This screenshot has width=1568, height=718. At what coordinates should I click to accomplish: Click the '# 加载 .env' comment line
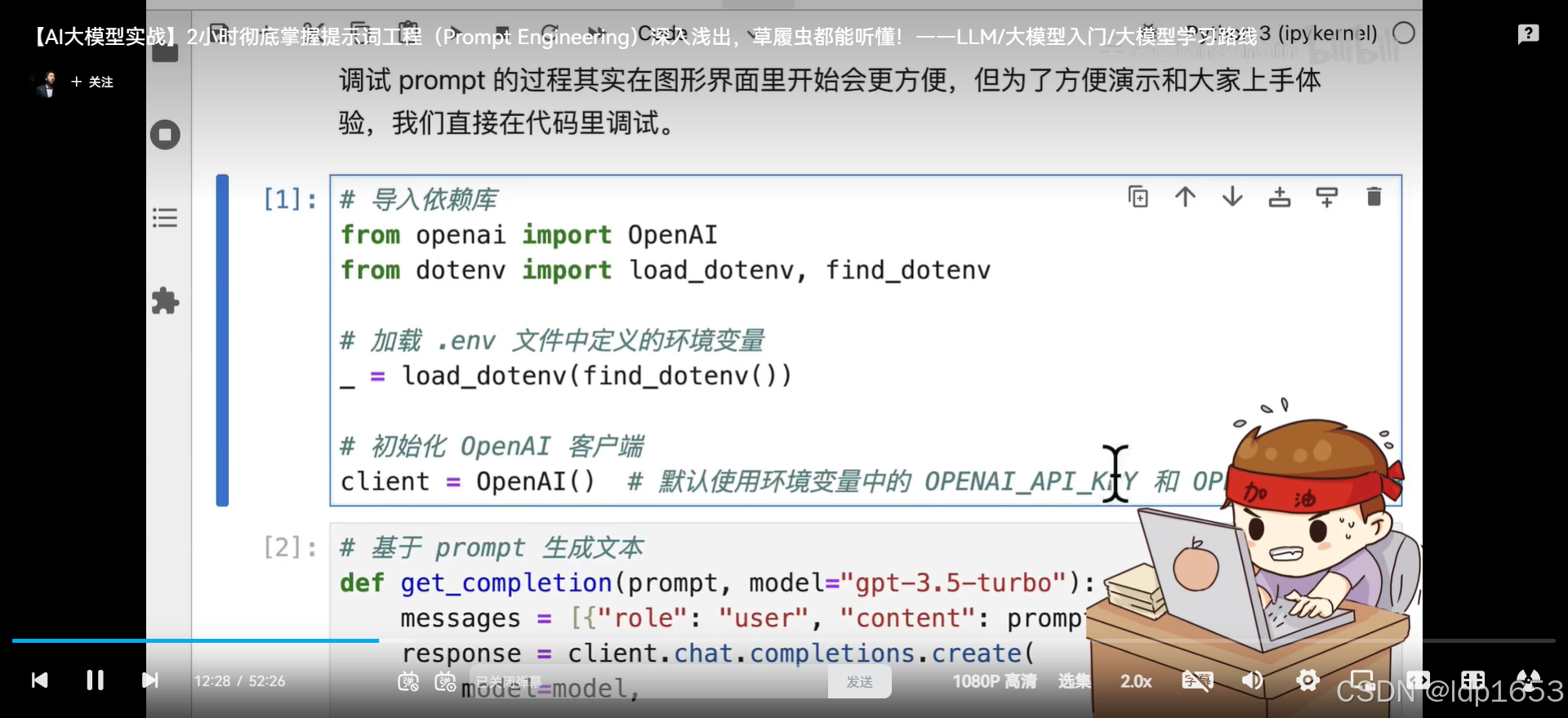(x=552, y=341)
